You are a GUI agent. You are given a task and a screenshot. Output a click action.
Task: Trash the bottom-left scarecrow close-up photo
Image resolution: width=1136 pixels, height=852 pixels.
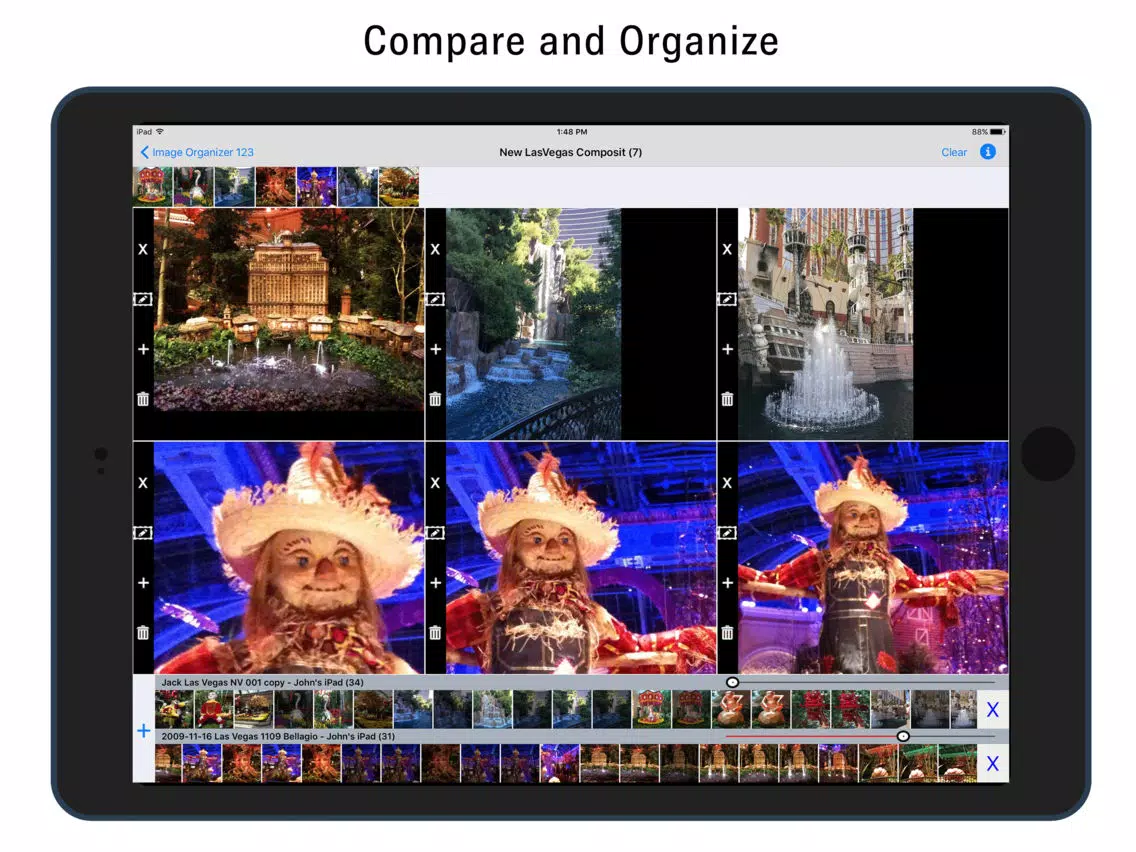143,633
